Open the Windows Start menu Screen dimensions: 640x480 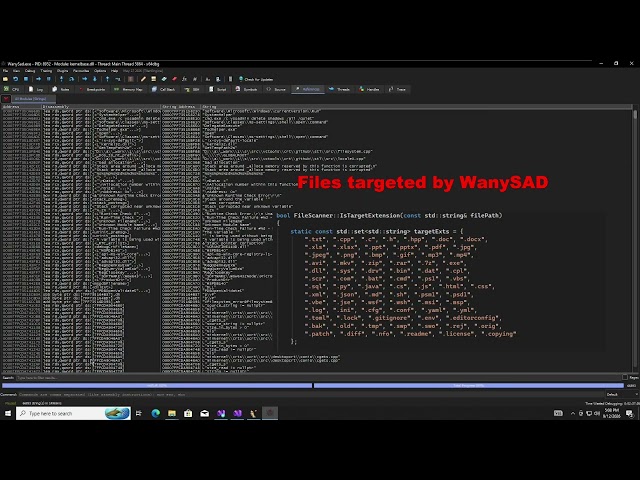point(8,413)
